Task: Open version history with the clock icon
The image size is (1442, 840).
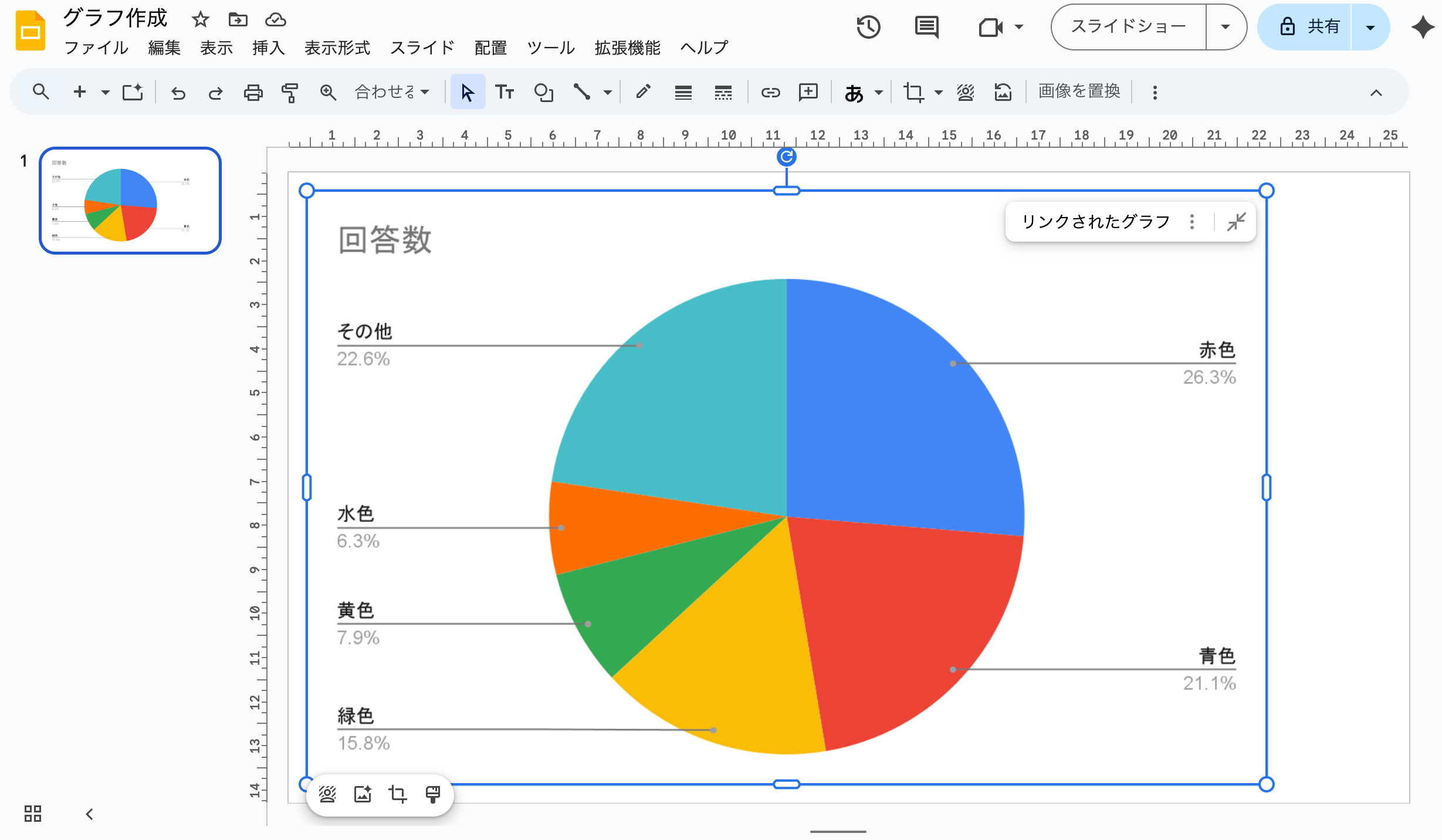Action: (x=869, y=27)
